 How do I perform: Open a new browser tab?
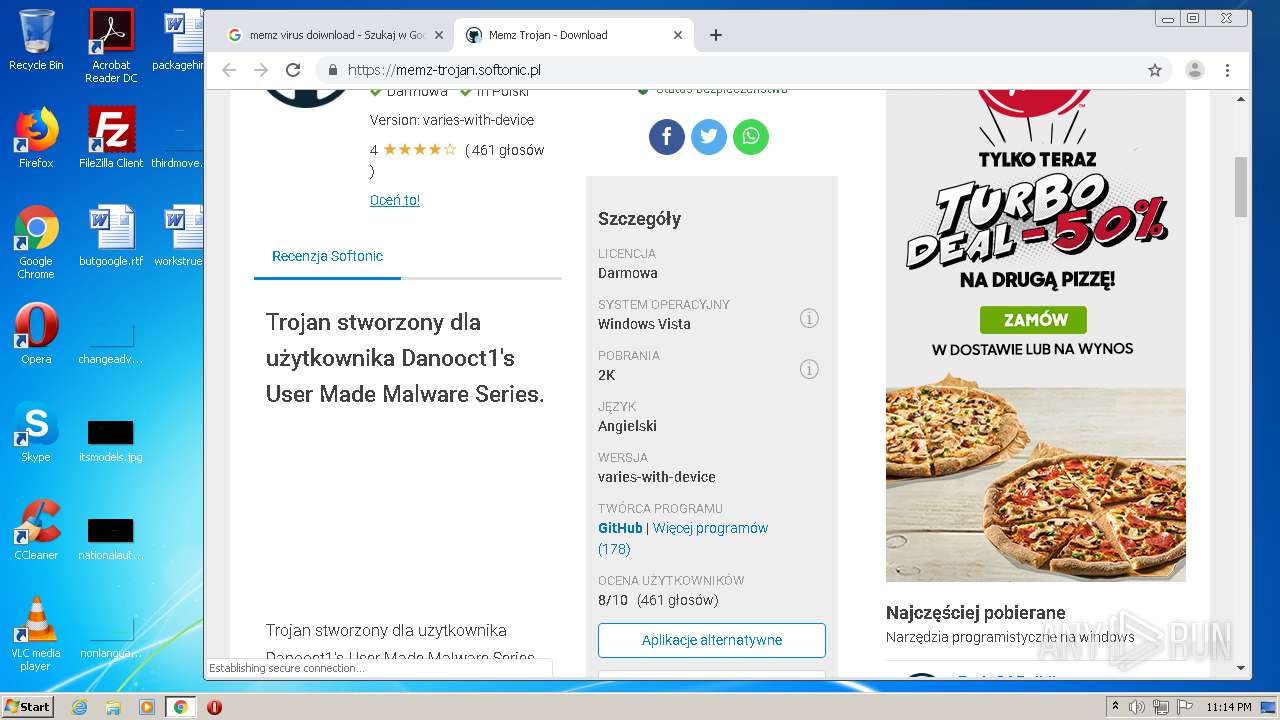click(x=716, y=35)
